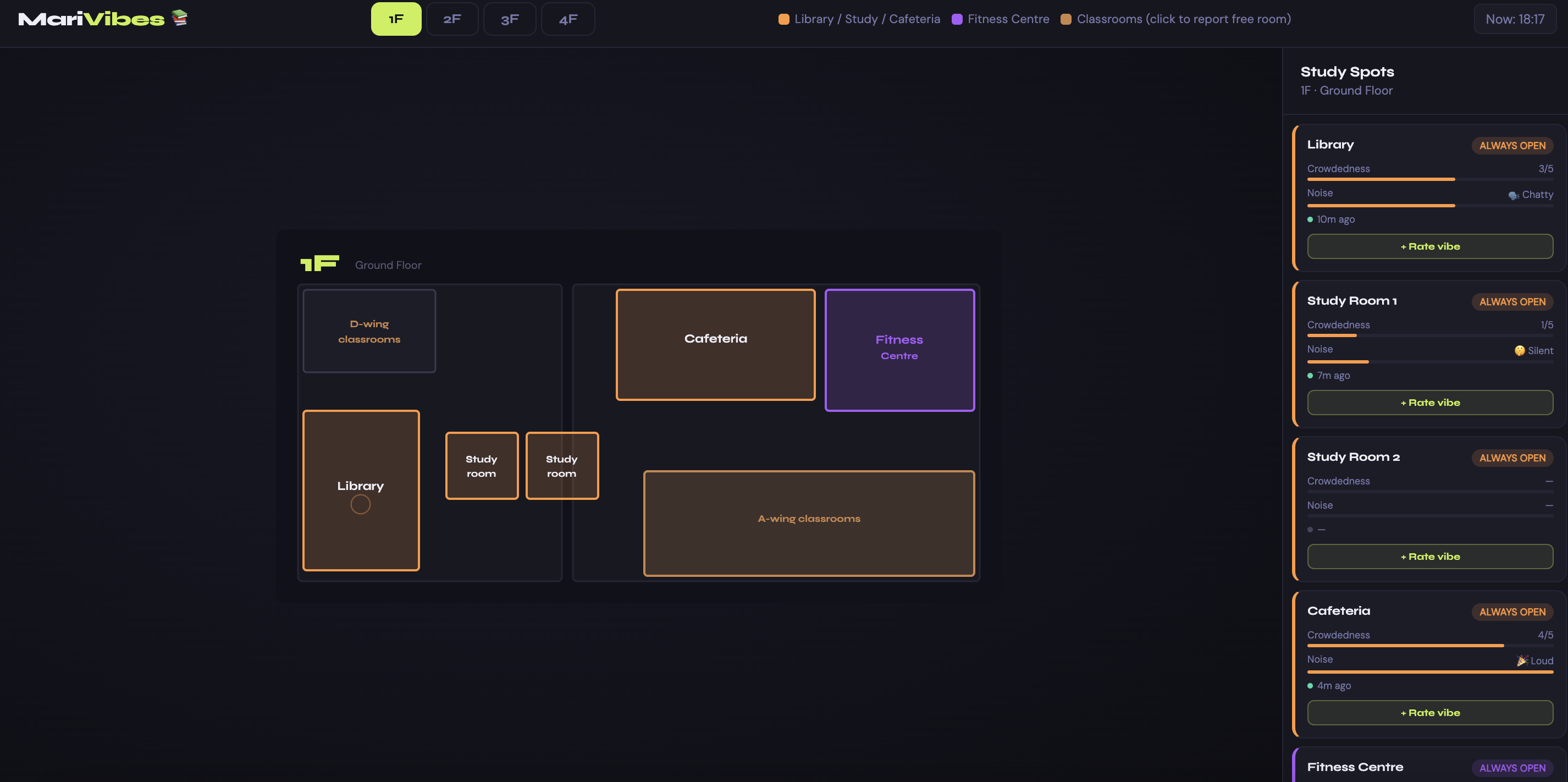This screenshot has height=782, width=1568.
Task: Click the purple Fitness Centre legend swatch
Action: (x=957, y=19)
